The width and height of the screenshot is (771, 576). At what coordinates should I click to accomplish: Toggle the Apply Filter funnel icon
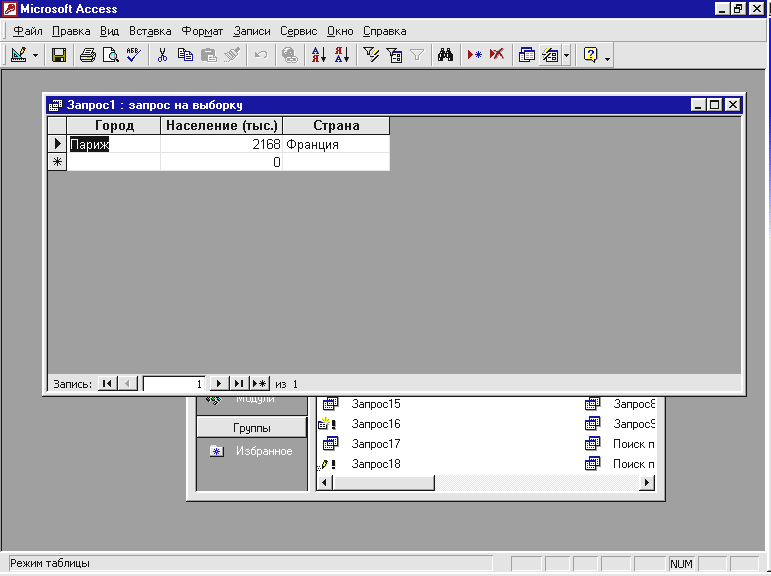click(x=417, y=55)
